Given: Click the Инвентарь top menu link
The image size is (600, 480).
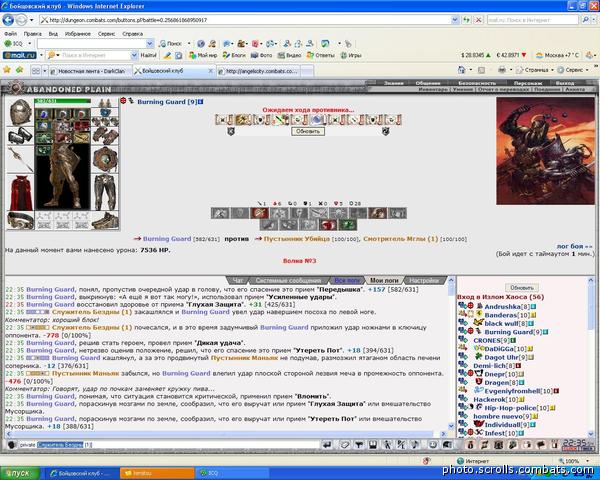Looking at the screenshot, I should click(x=433, y=89).
